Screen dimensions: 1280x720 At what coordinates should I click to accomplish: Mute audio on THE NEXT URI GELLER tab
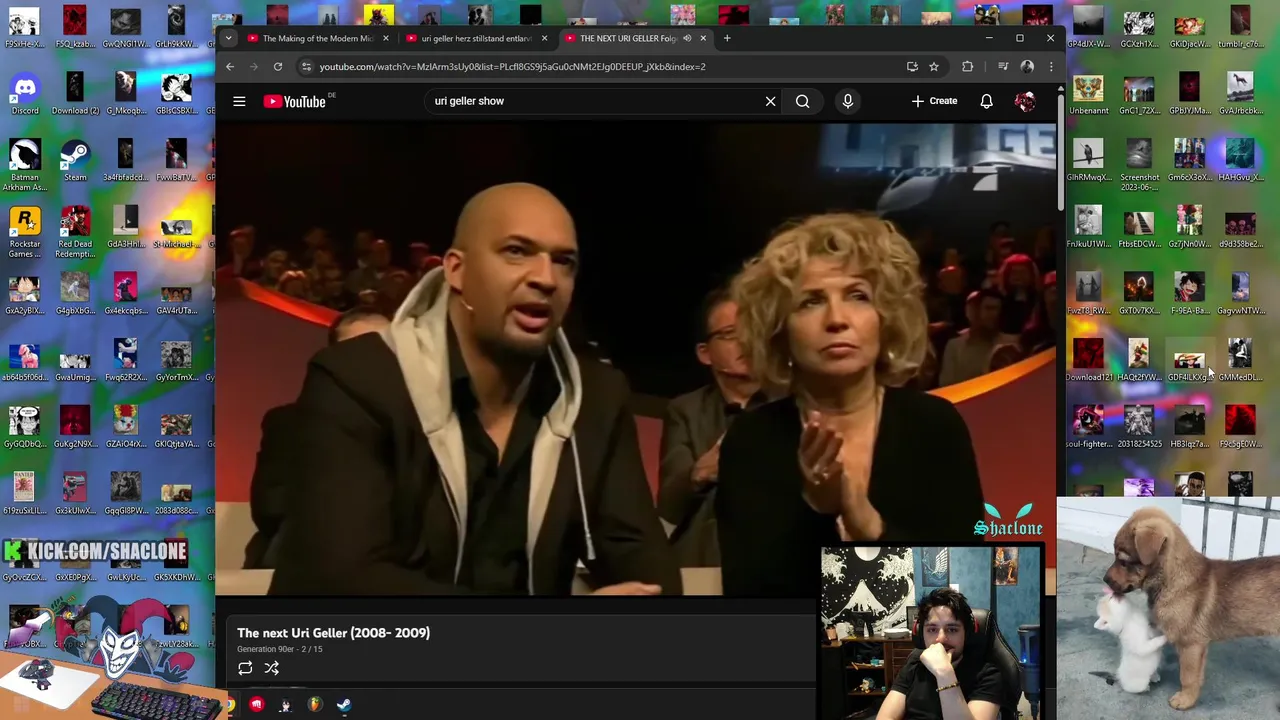click(x=687, y=39)
